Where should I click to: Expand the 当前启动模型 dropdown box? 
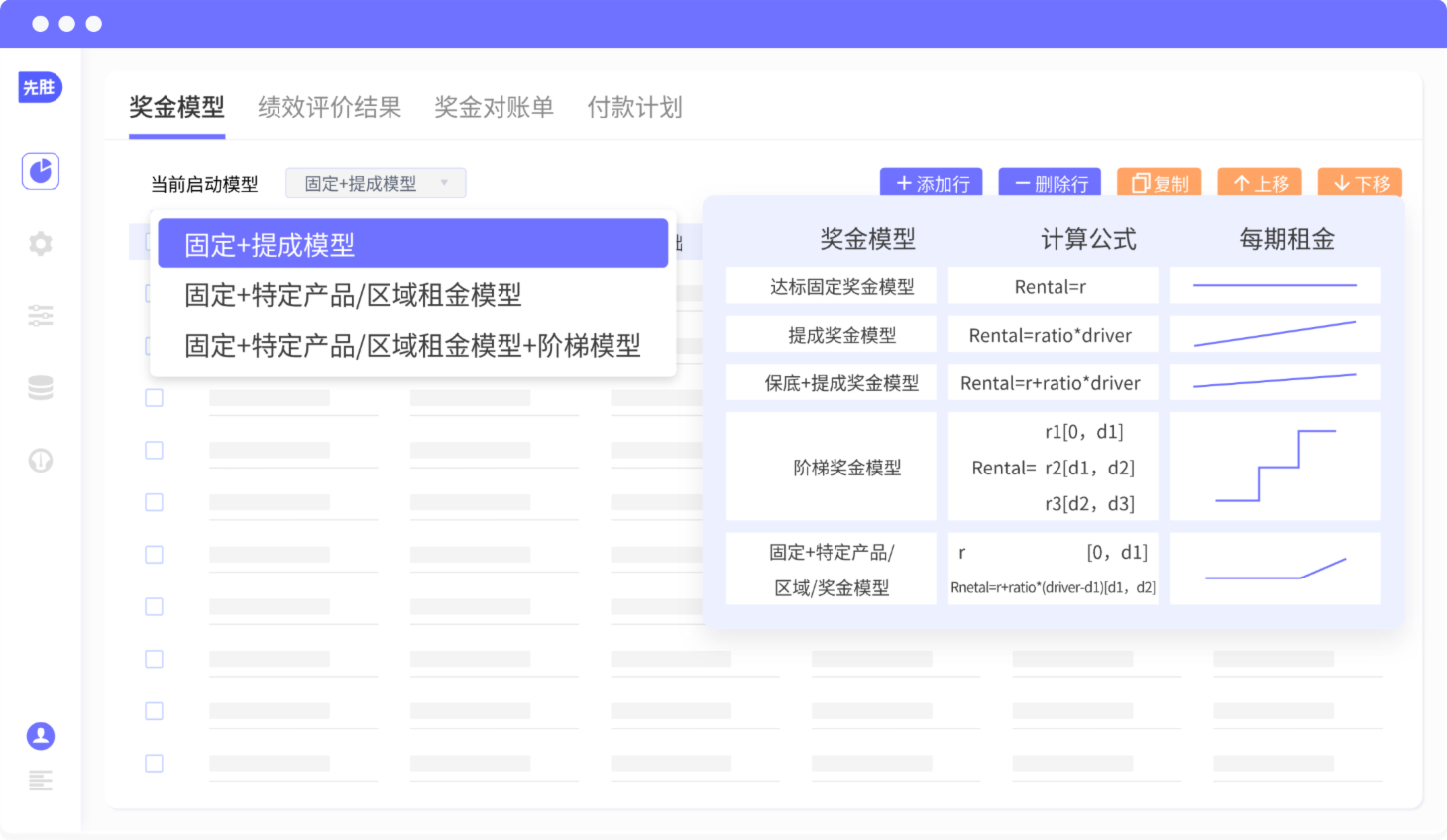[x=376, y=184]
